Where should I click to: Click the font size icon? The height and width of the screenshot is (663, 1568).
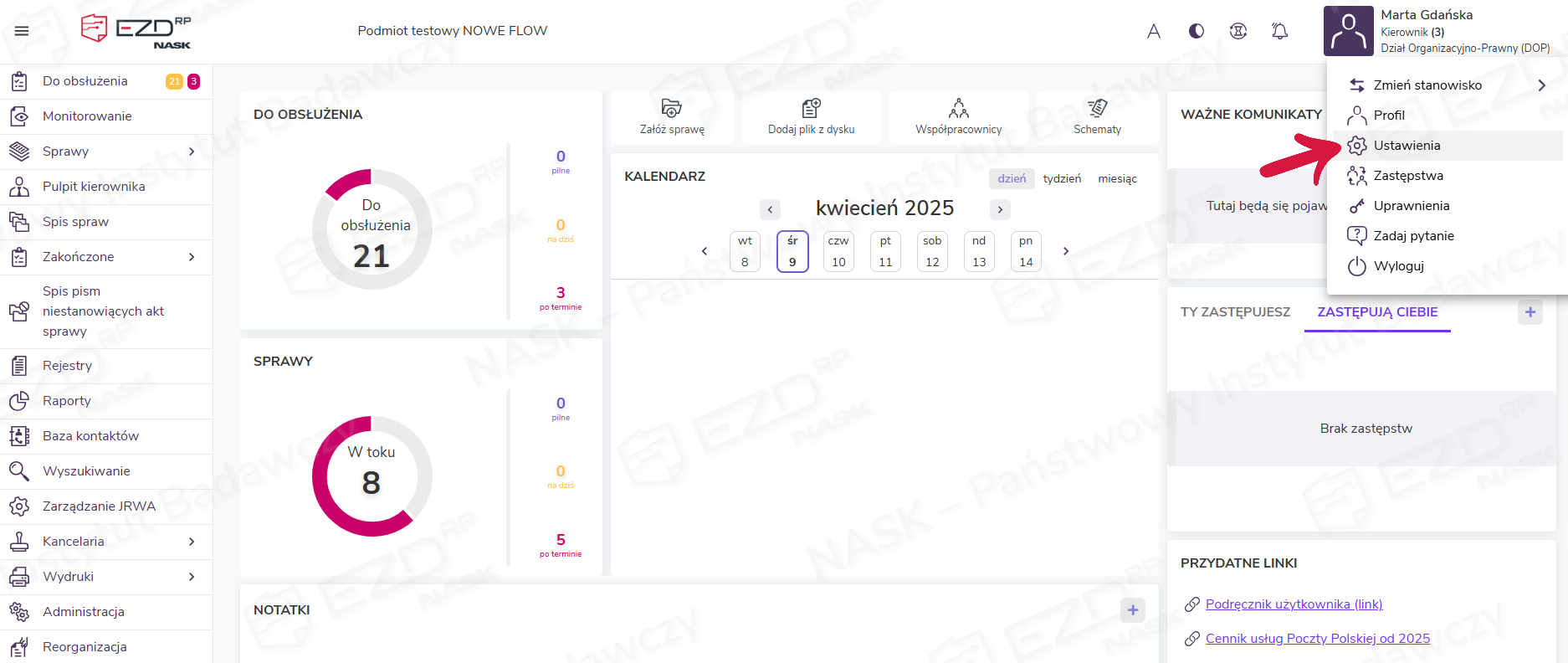coord(1154,31)
